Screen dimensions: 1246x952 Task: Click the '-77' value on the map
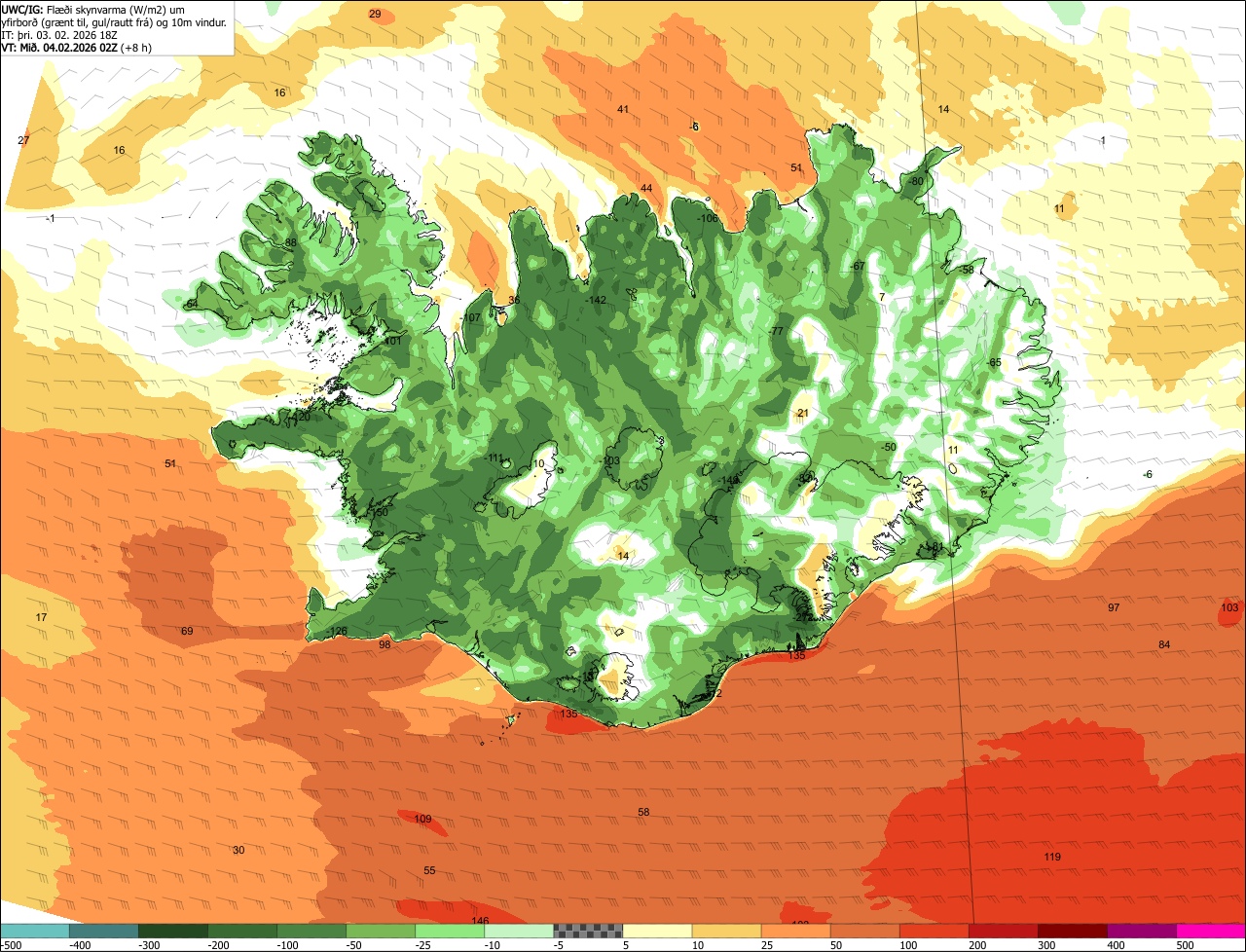point(776,332)
